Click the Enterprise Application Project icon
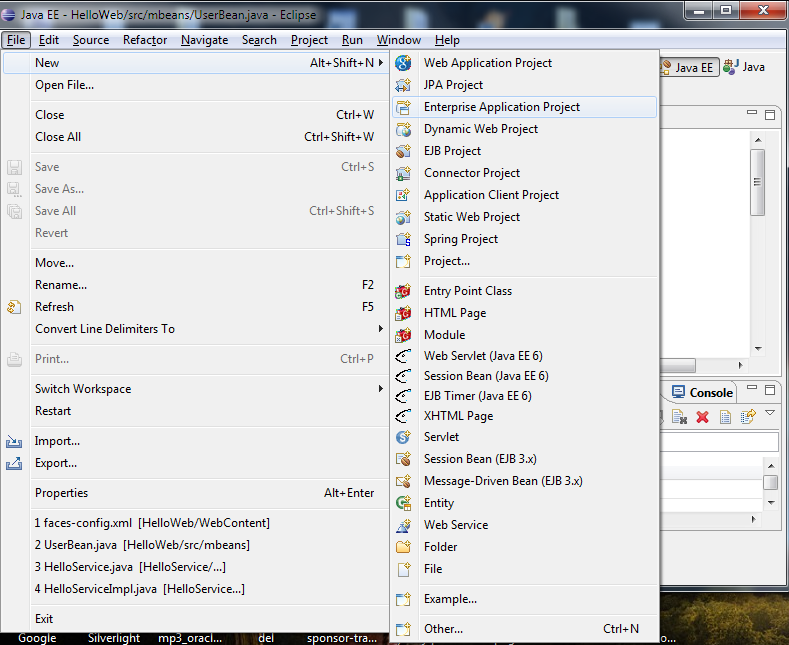Viewport: 789px width, 645px height. click(x=403, y=107)
